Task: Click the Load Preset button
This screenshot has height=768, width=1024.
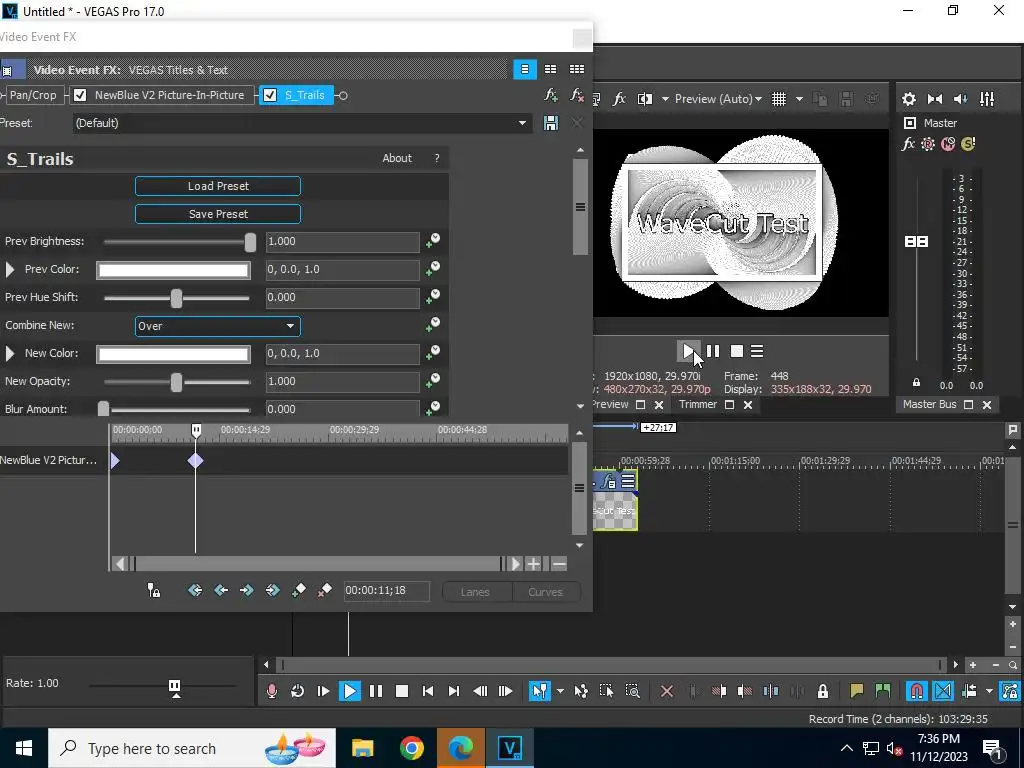Action: [x=217, y=186]
